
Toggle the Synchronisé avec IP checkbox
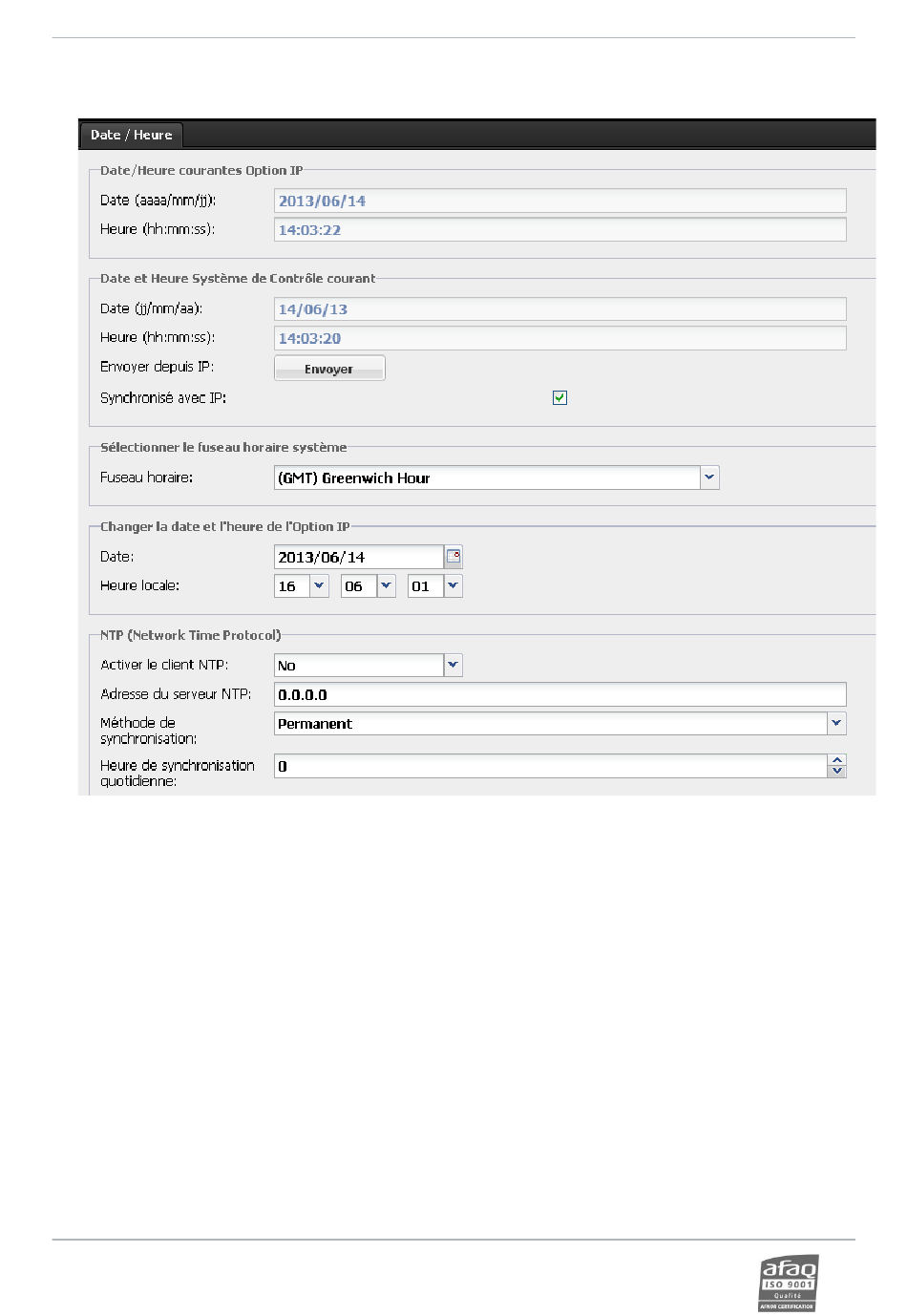[560, 398]
